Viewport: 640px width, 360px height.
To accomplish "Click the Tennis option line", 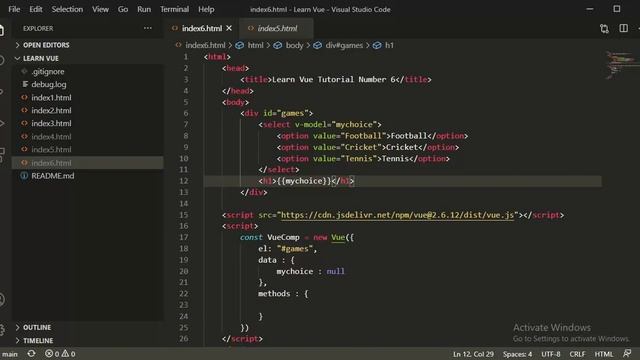I will coord(363,158).
